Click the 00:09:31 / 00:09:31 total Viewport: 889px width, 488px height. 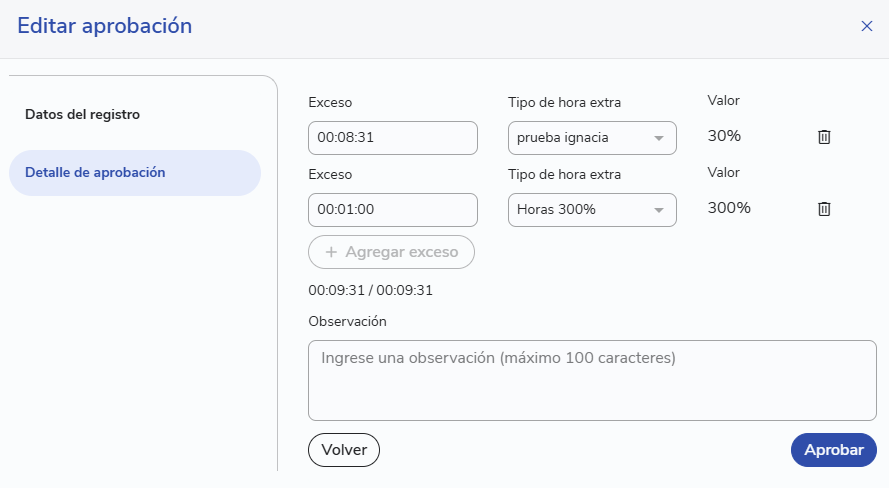[370, 290]
